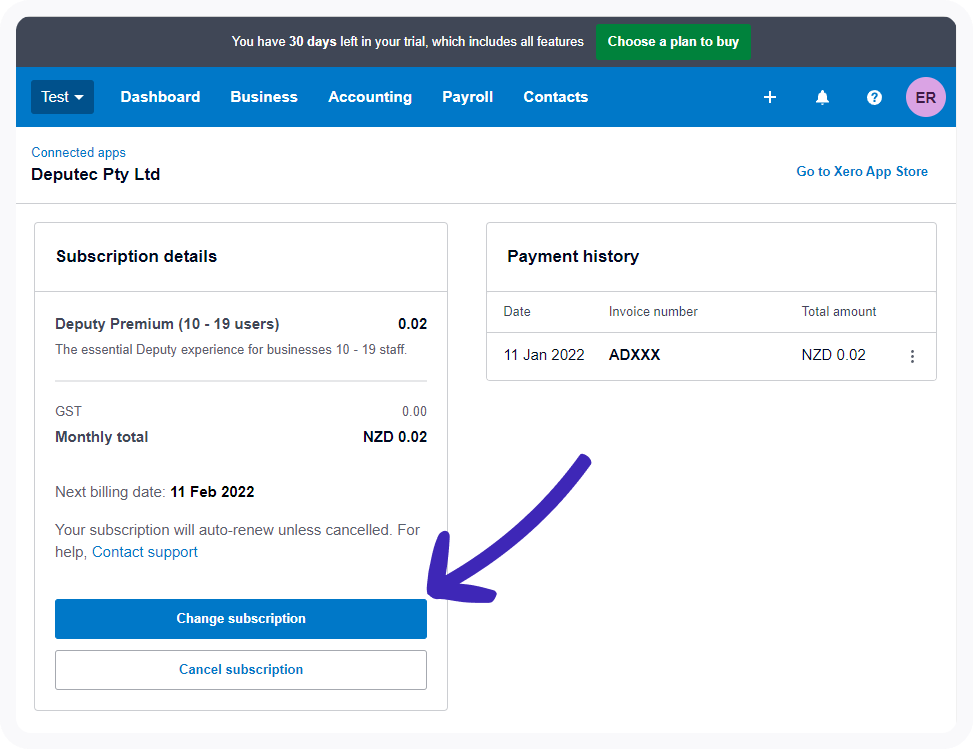The width and height of the screenshot is (973, 749).
Task: Click the Cancel subscription button
Action: click(x=241, y=670)
